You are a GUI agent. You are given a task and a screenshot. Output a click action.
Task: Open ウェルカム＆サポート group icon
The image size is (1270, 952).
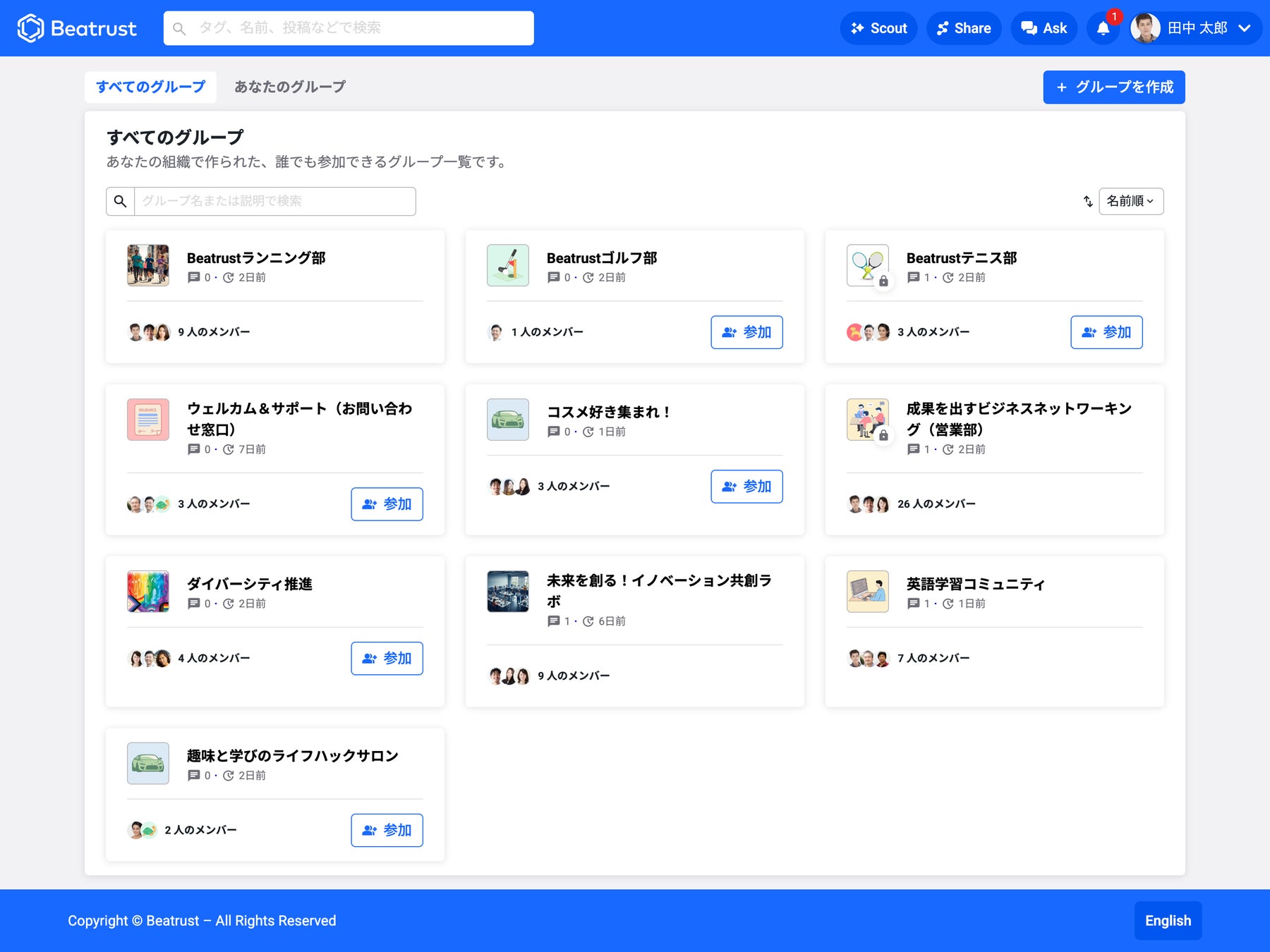148,420
